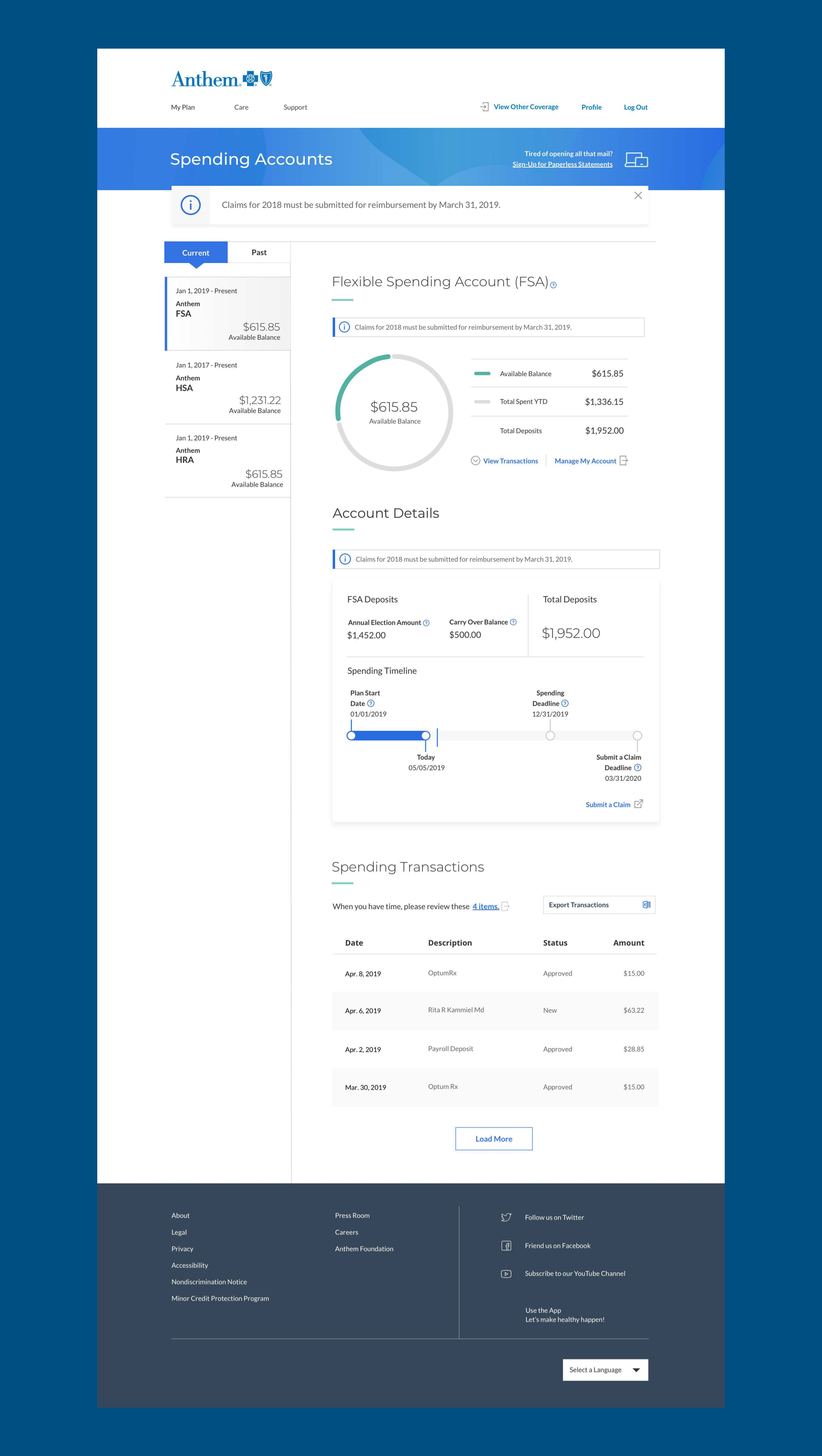Click the YouTube icon in footer
The image size is (822, 1456).
point(506,1273)
